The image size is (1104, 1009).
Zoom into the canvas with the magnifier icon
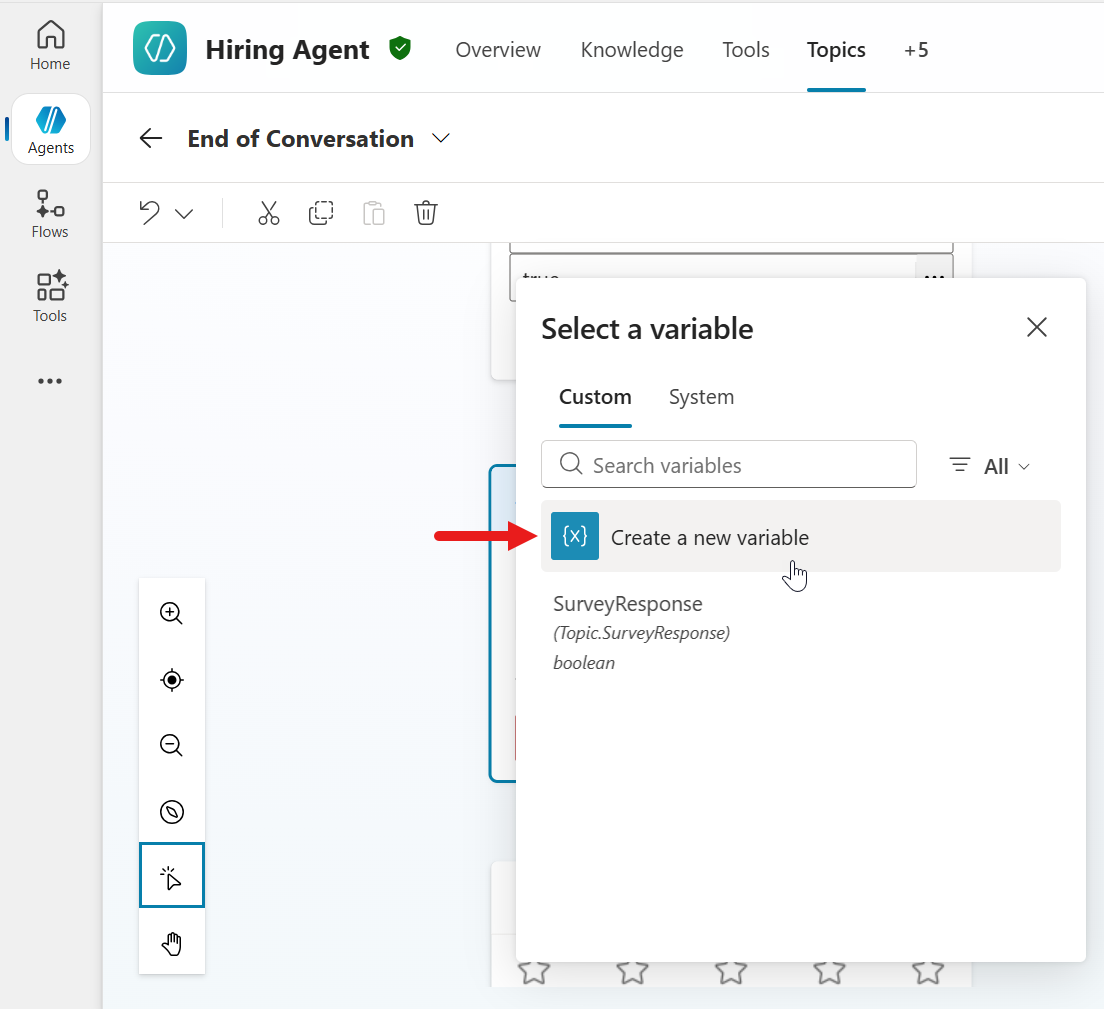[x=171, y=613]
